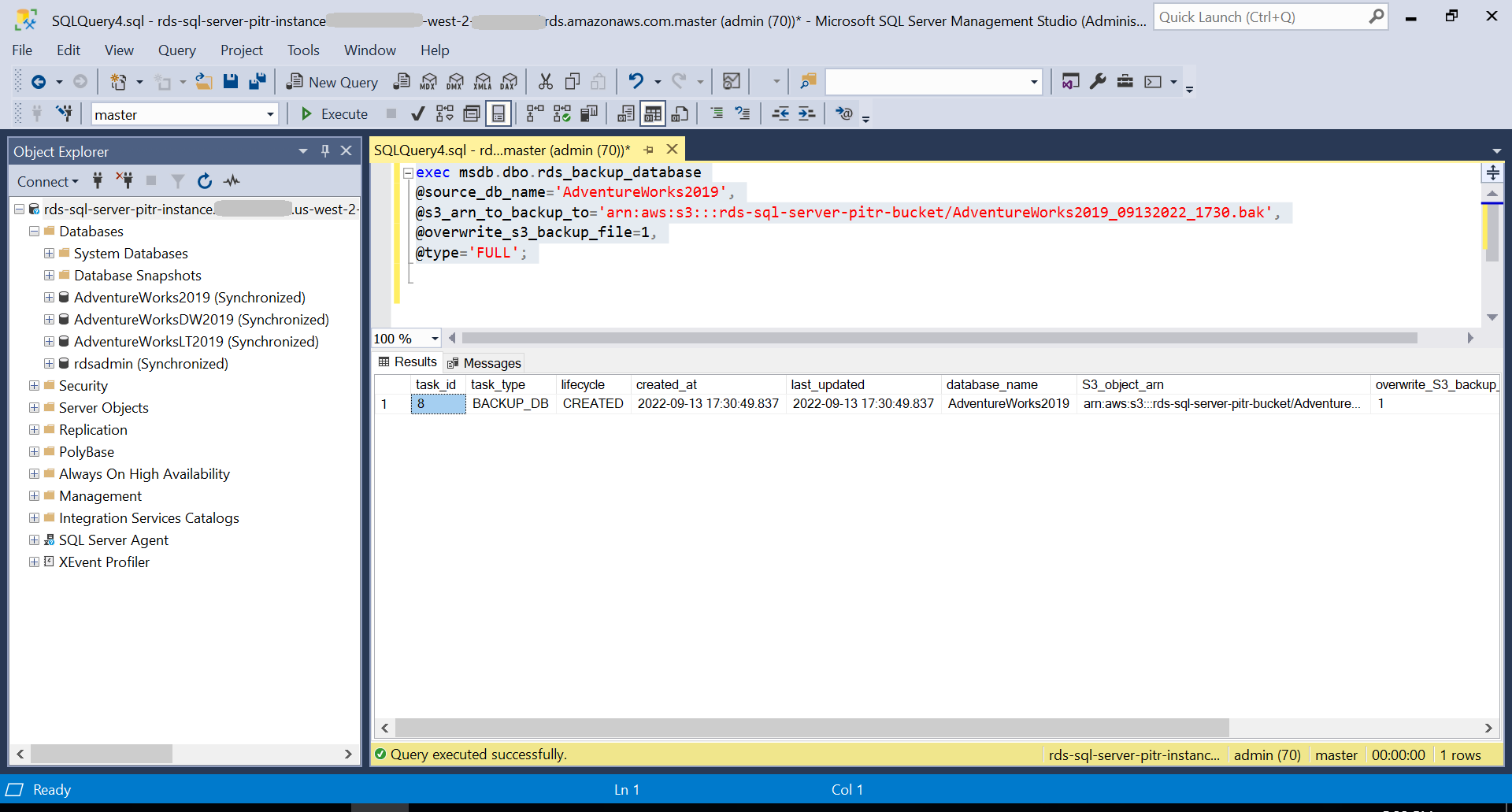Toggle the Results To Grid option

[x=653, y=113]
